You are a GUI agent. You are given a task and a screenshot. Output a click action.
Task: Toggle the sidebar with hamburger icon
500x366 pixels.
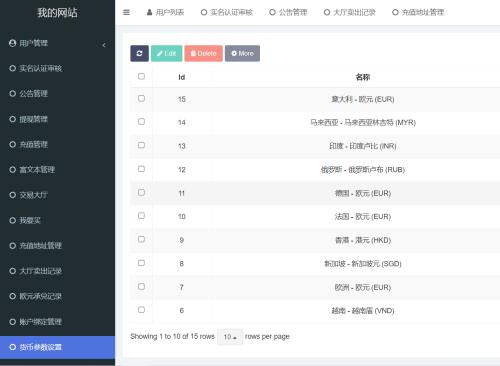126,12
